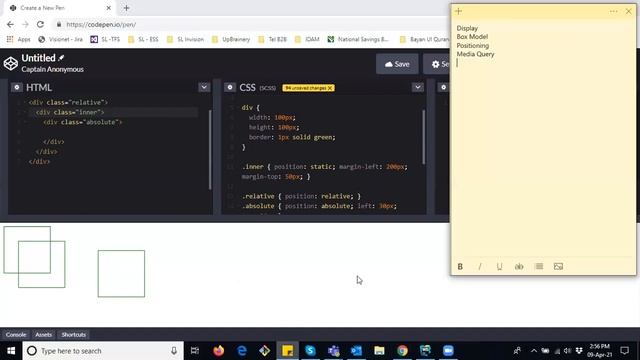The width and height of the screenshot is (640, 360).
Task: Click 'Media Query' line in sticky note
Action: pyautogui.click(x=475, y=54)
